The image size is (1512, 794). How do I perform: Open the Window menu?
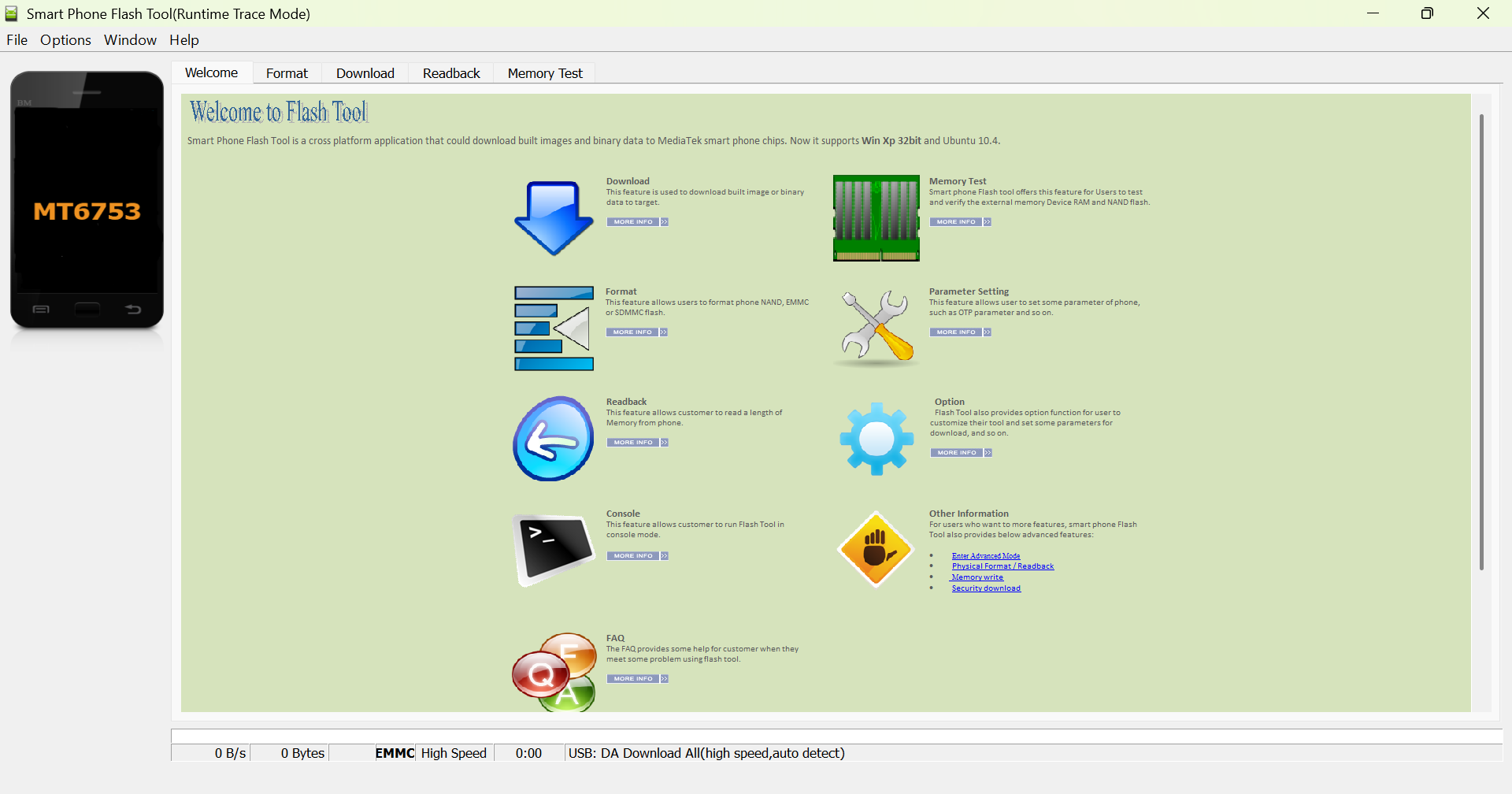[x=130, y=40]
